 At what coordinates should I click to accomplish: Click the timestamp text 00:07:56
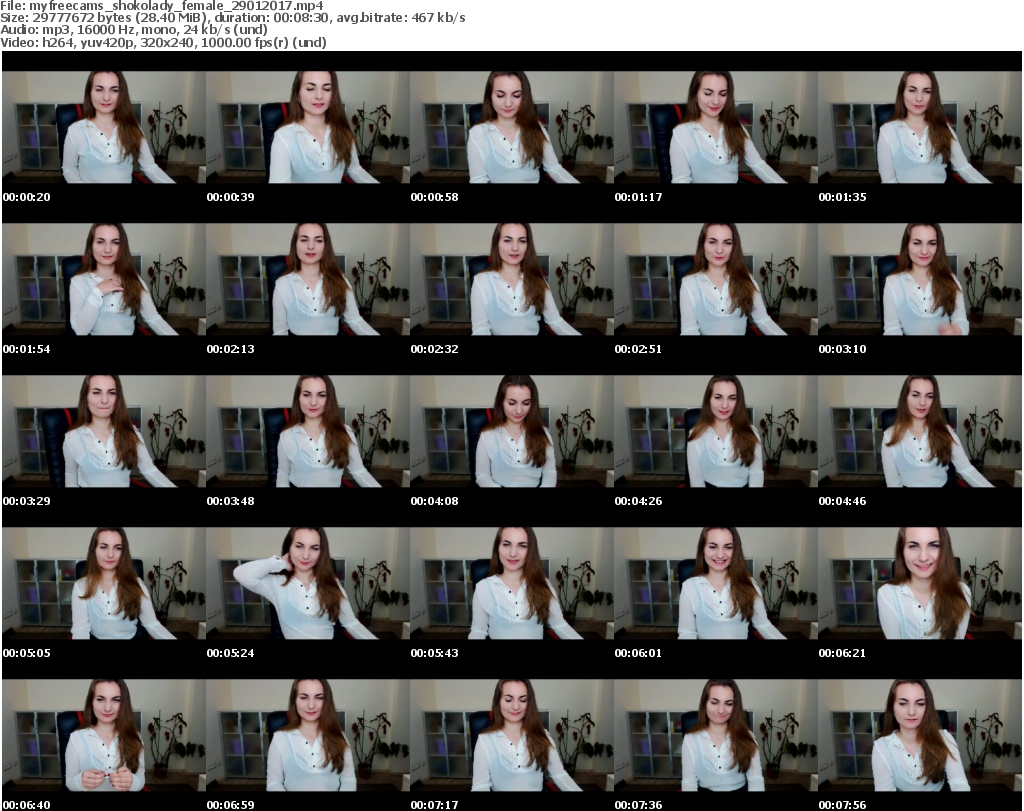(842, 805)
